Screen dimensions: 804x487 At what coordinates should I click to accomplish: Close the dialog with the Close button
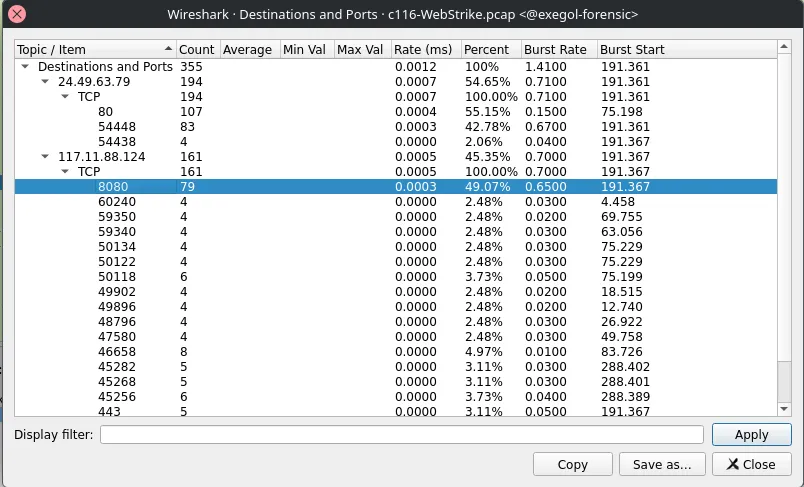751,464
